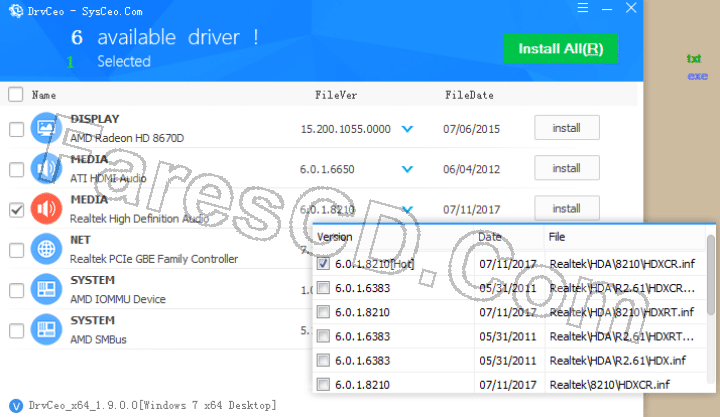Click the ATI HDMI Audio speaker icon
Image resolution: width=720 pixels, height=417 pixels.
[x=46, y=169]
